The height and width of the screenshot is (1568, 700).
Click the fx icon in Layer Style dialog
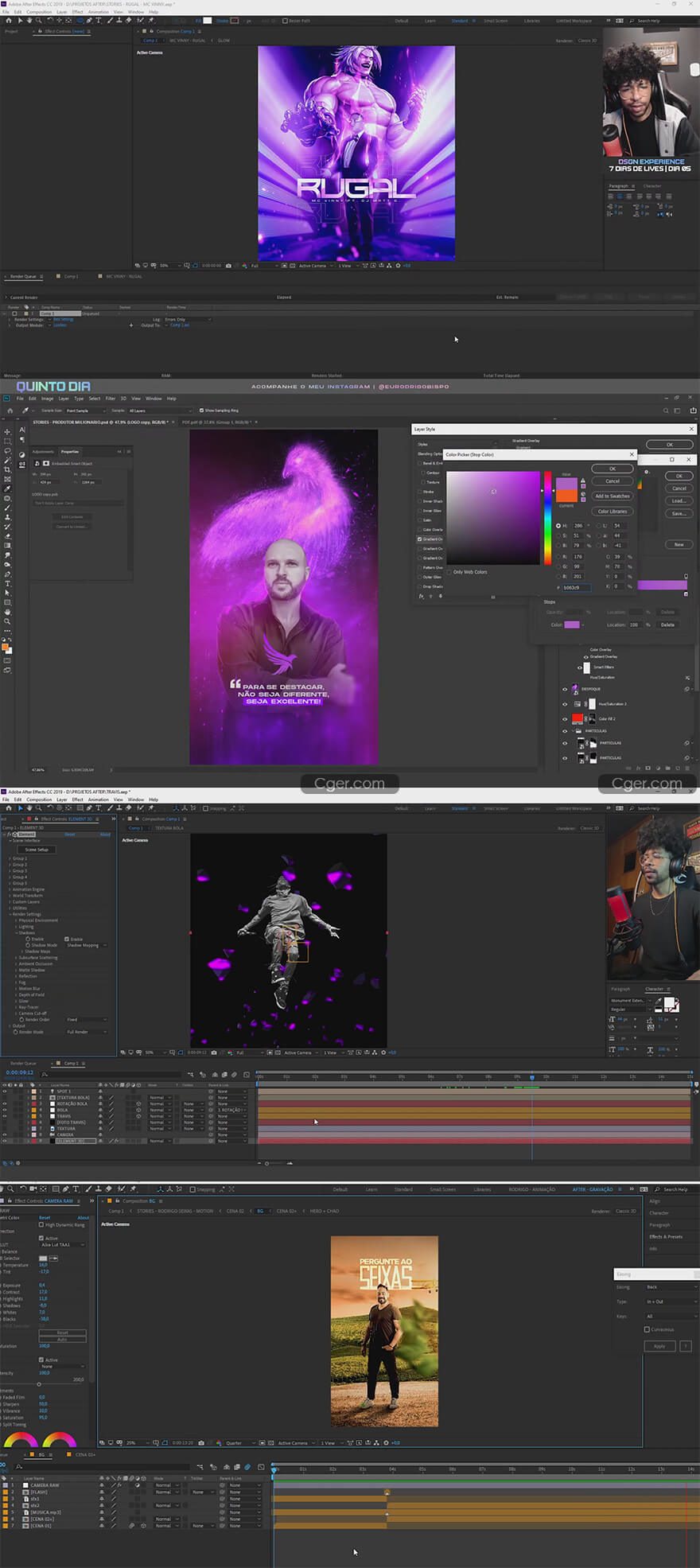pos(421,596)
